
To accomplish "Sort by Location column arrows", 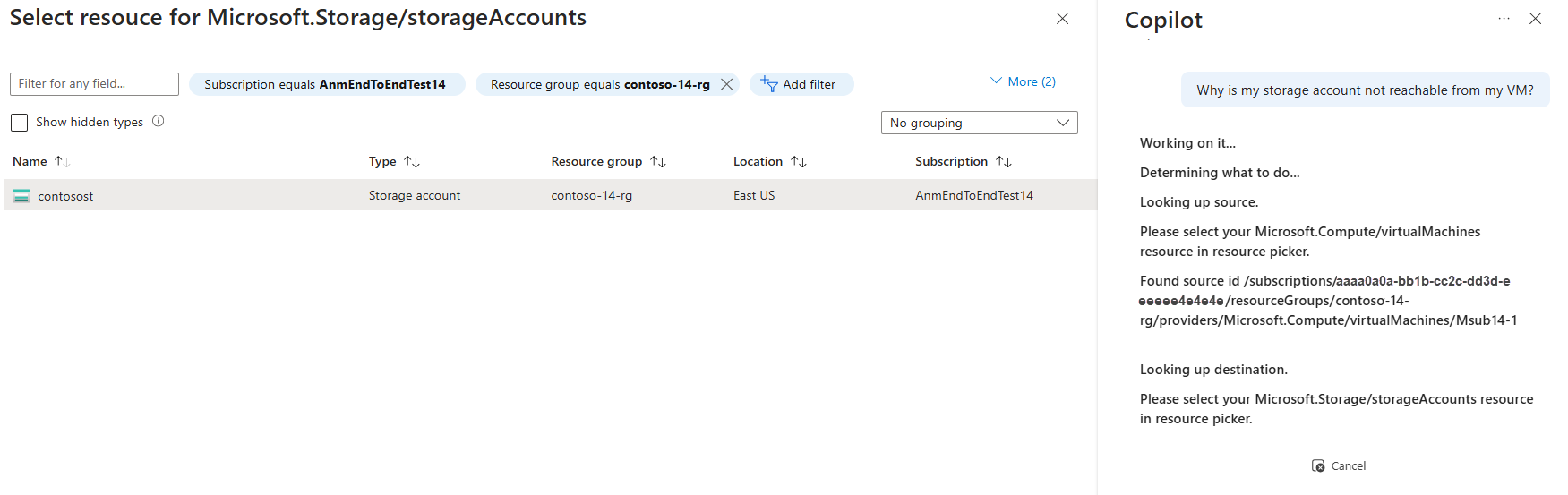I will [x=799, y=162].
